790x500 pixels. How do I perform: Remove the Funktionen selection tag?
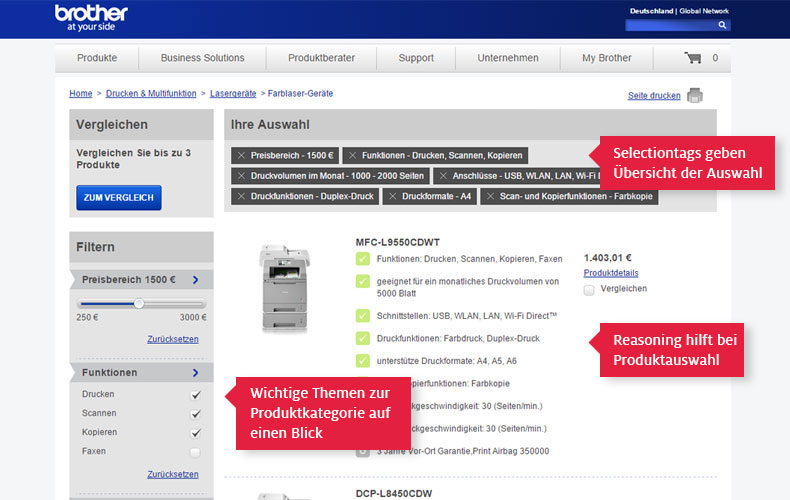(353, 155)
